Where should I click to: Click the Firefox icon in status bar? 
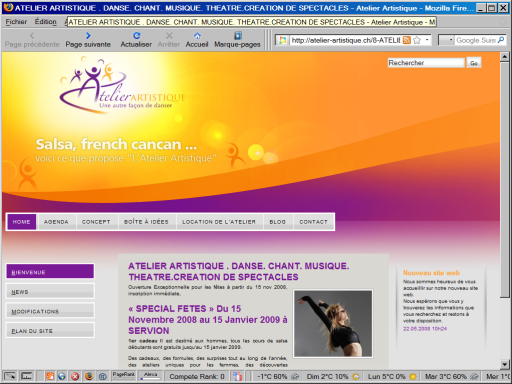(89, 377)
